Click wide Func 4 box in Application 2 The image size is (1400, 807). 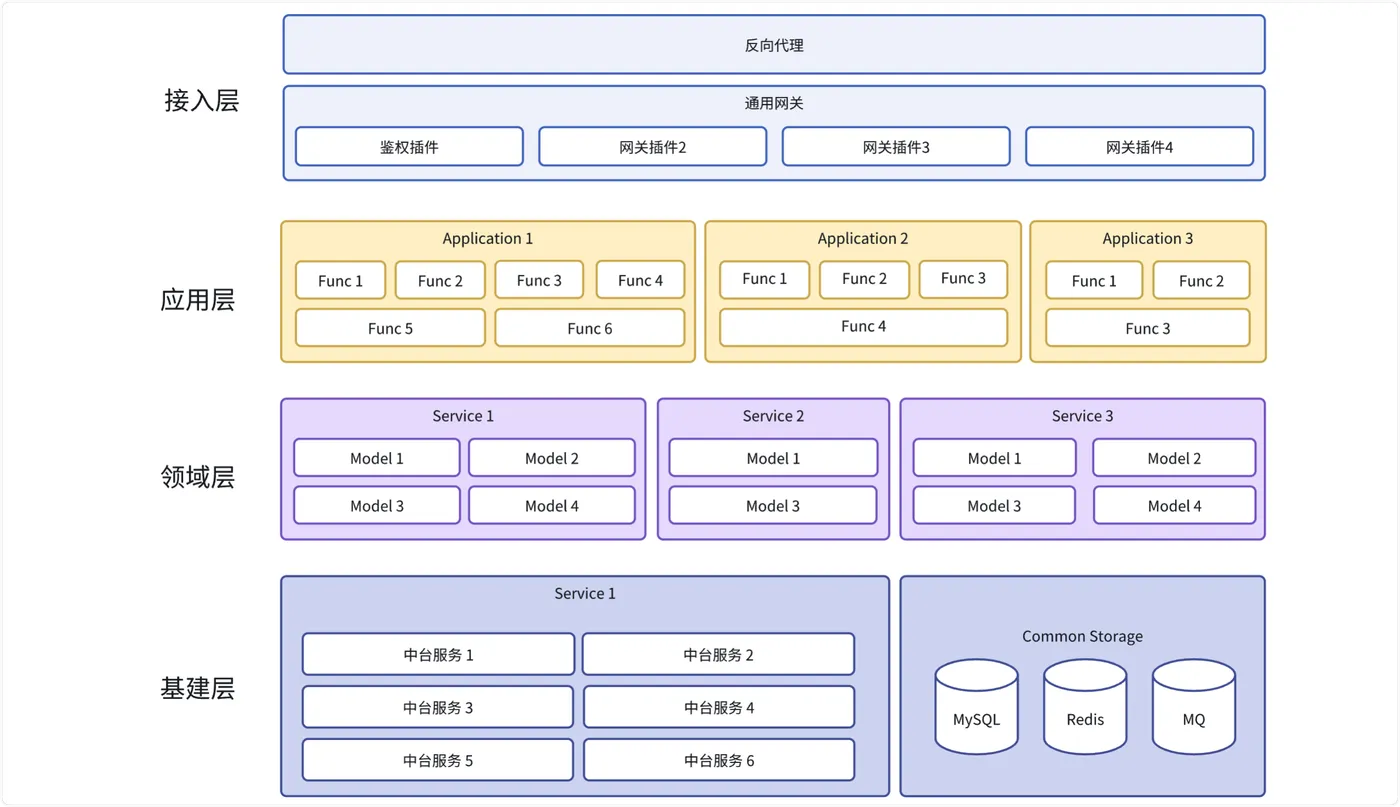(x=863, y=327)
